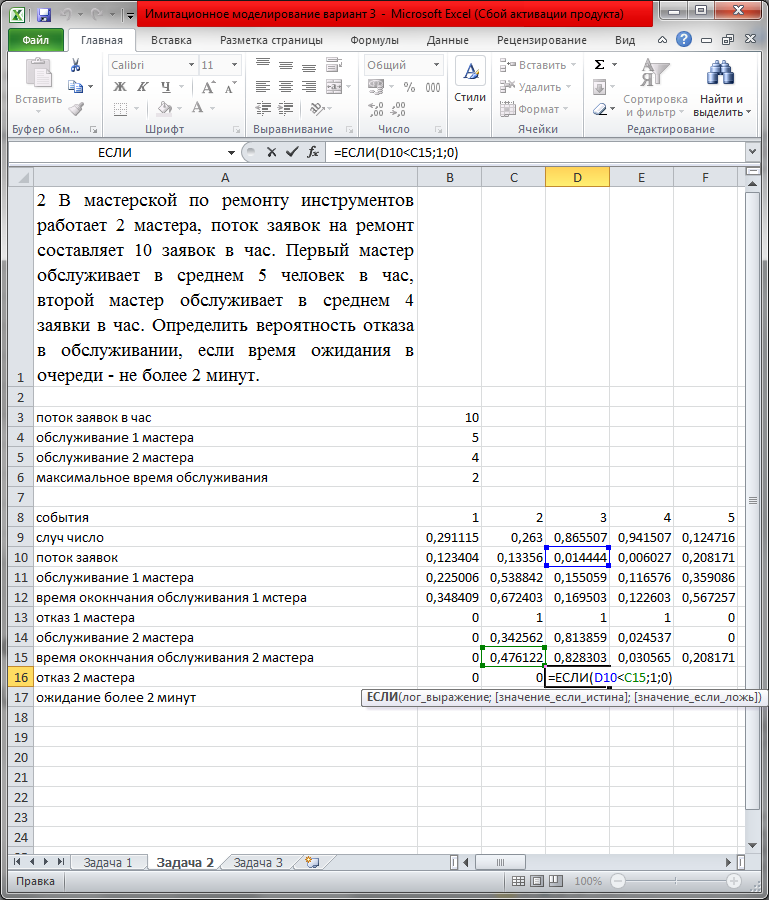This screenshot has width=769, height=900.
Task: Switch to Page Layout view in status bar
Action: point(537,881)
